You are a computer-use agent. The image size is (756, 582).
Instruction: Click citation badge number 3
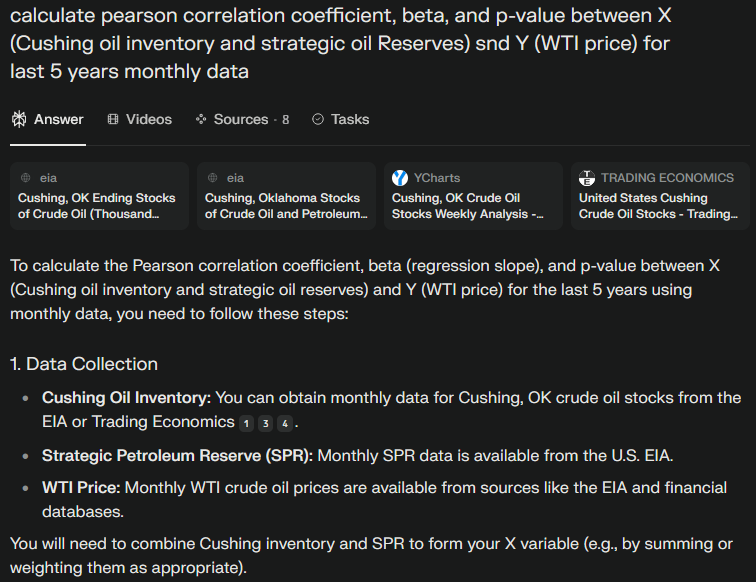266,423
